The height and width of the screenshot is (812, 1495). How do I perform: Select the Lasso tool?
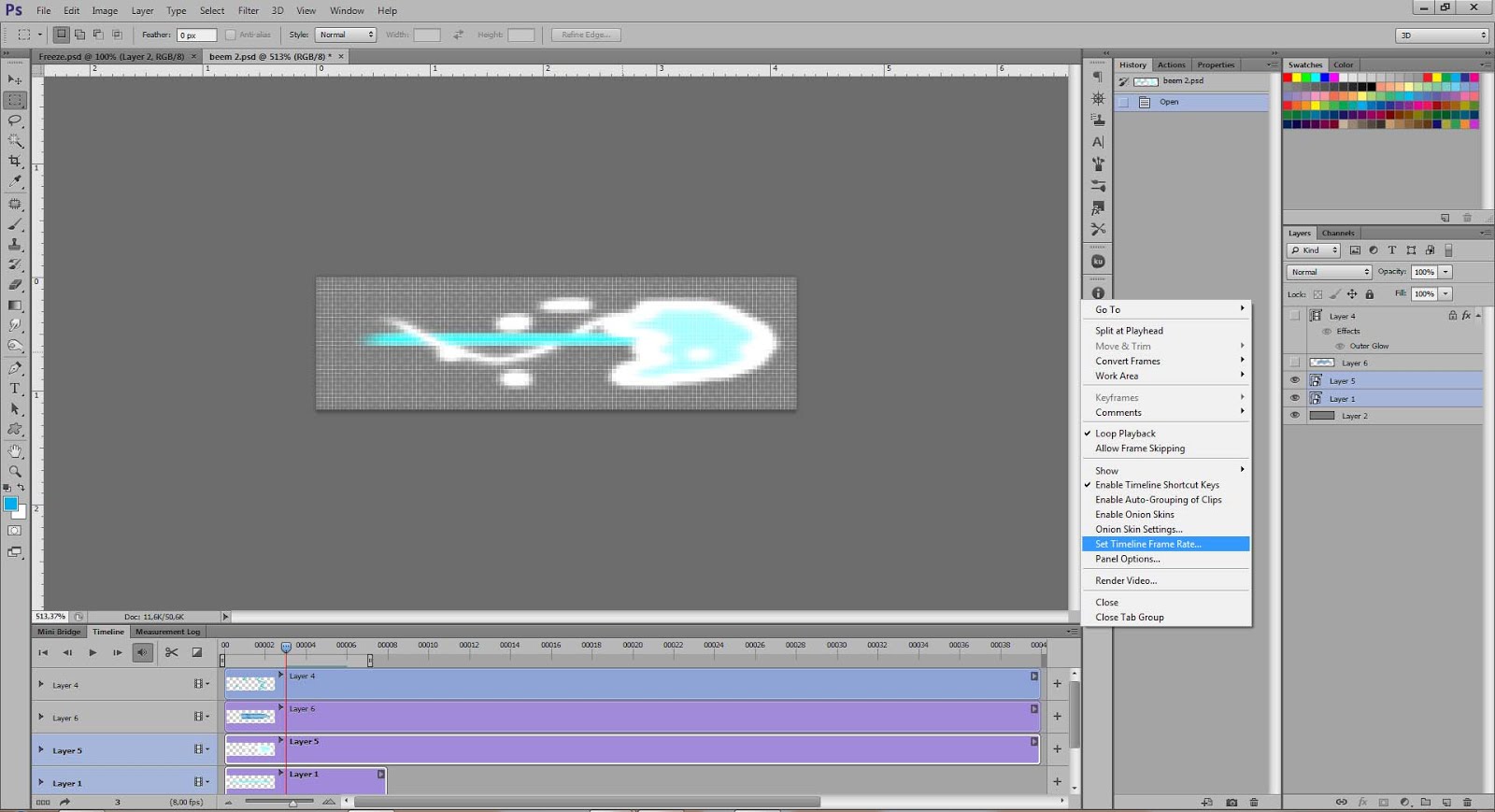point(15,121)
